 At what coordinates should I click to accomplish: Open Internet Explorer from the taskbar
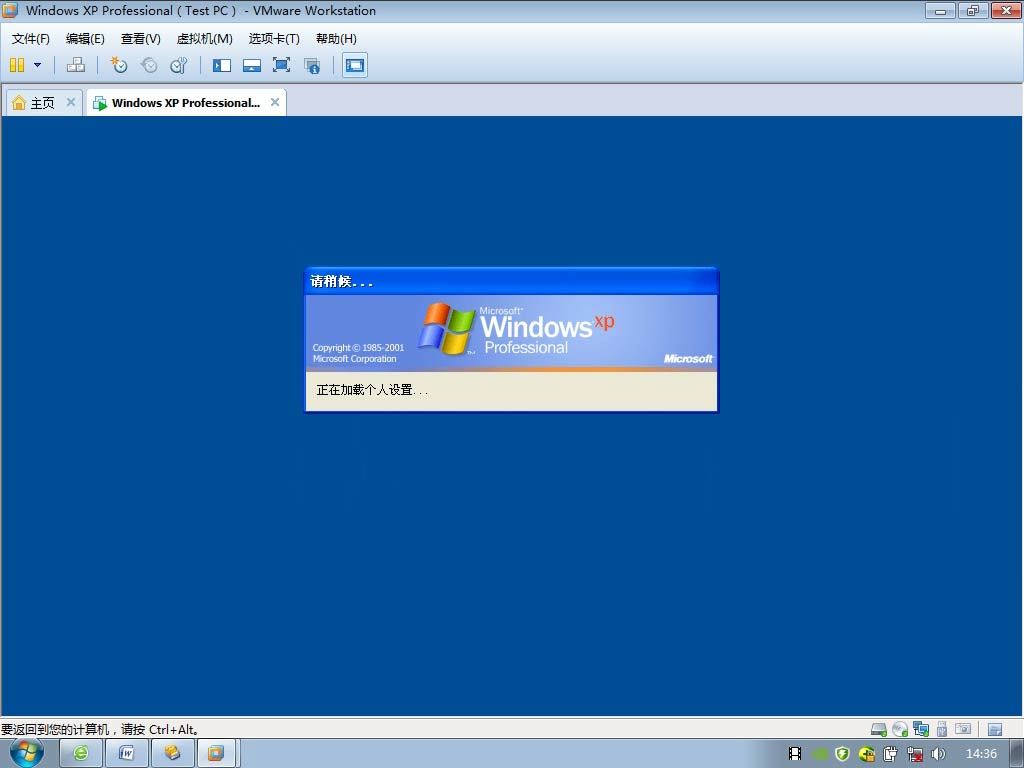click(81, 753)
